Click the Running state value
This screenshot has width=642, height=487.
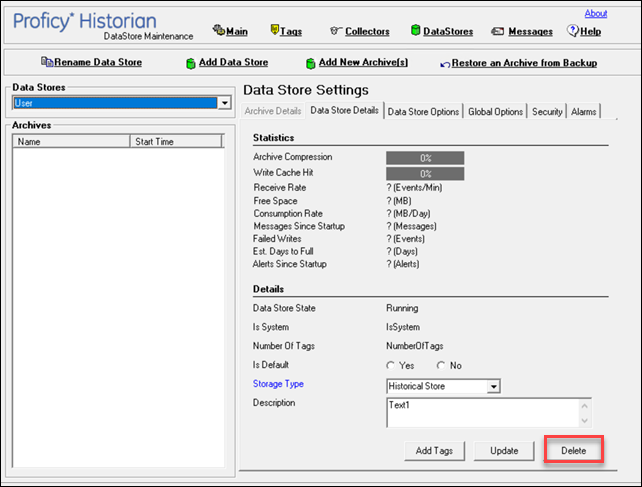(402, 308)
